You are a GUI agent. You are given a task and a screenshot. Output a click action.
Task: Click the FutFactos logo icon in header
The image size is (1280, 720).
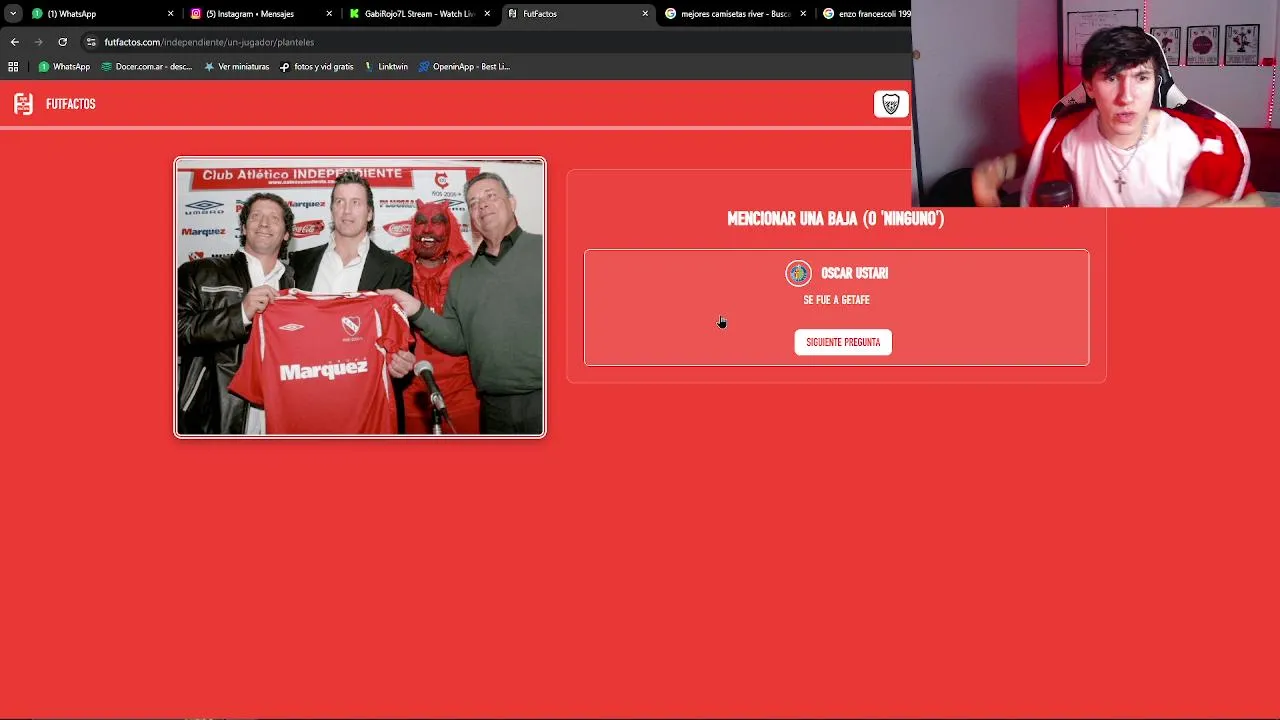23,104
